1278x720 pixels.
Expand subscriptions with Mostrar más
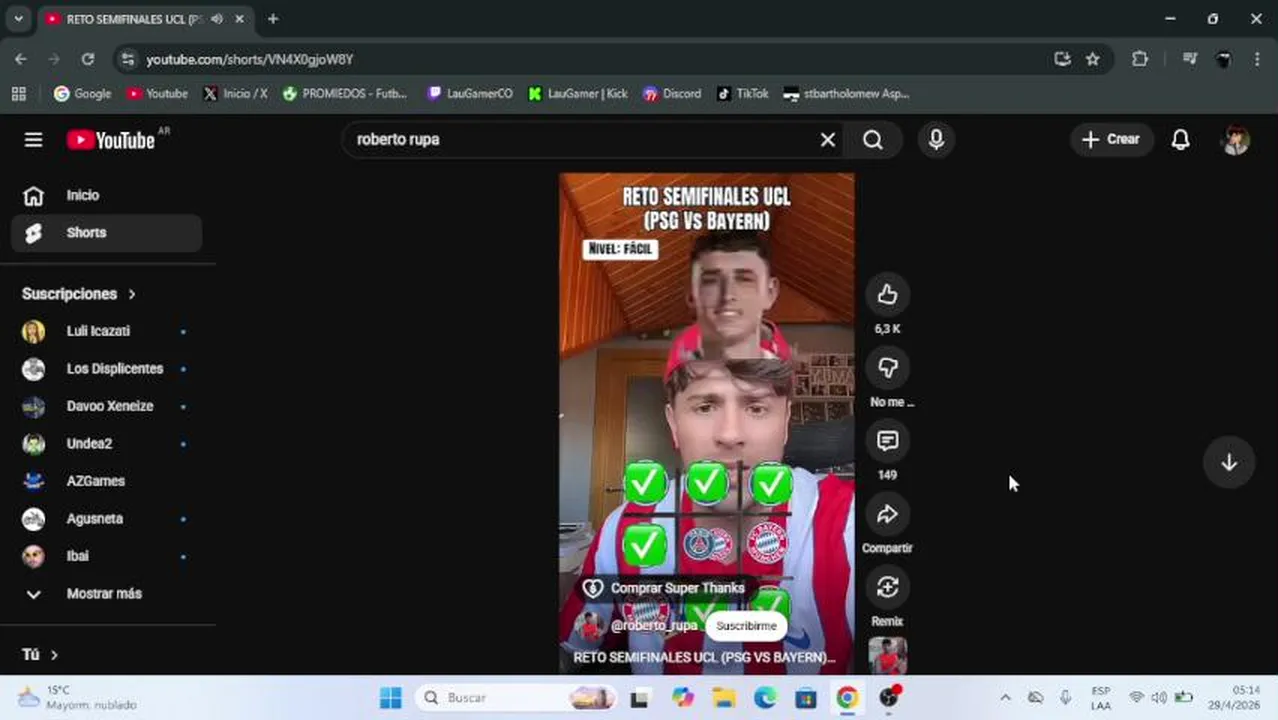(106, 593)
